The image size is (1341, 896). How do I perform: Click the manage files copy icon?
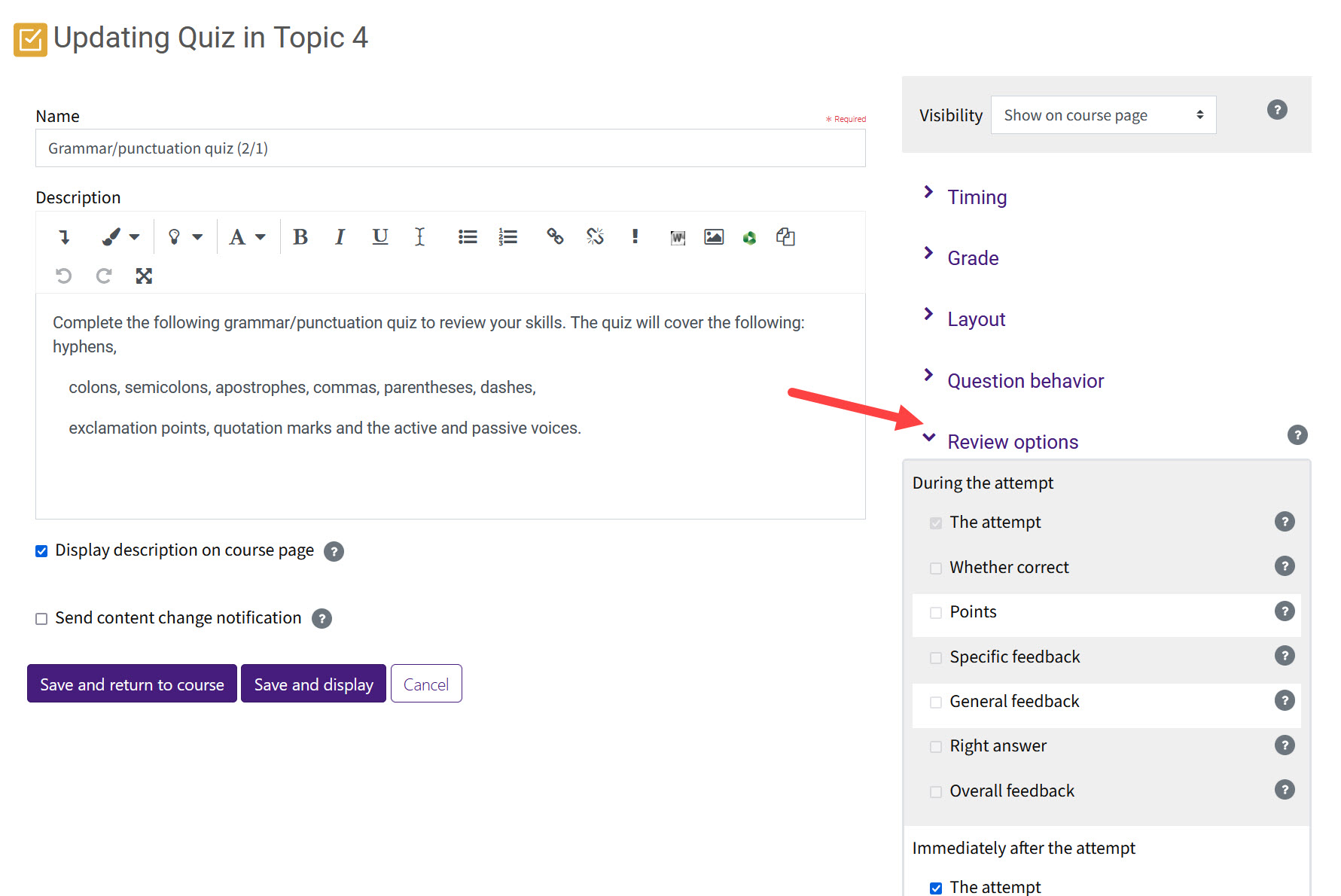tap(785, 237)
